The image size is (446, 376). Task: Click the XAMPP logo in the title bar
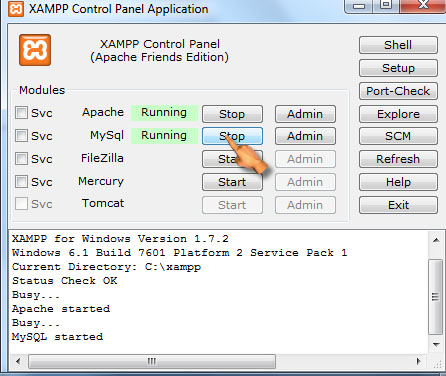(x=16, y=9)
